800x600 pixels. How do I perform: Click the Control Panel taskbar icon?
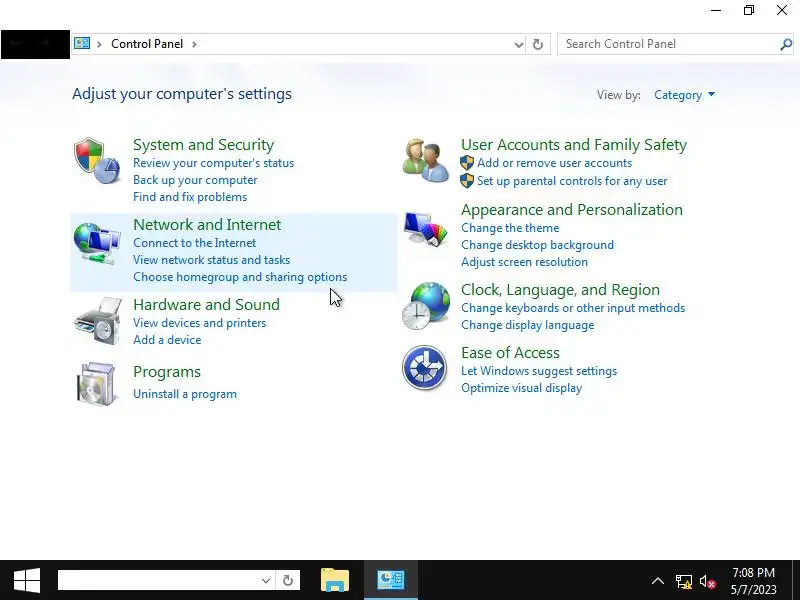(x=391, y=580)
